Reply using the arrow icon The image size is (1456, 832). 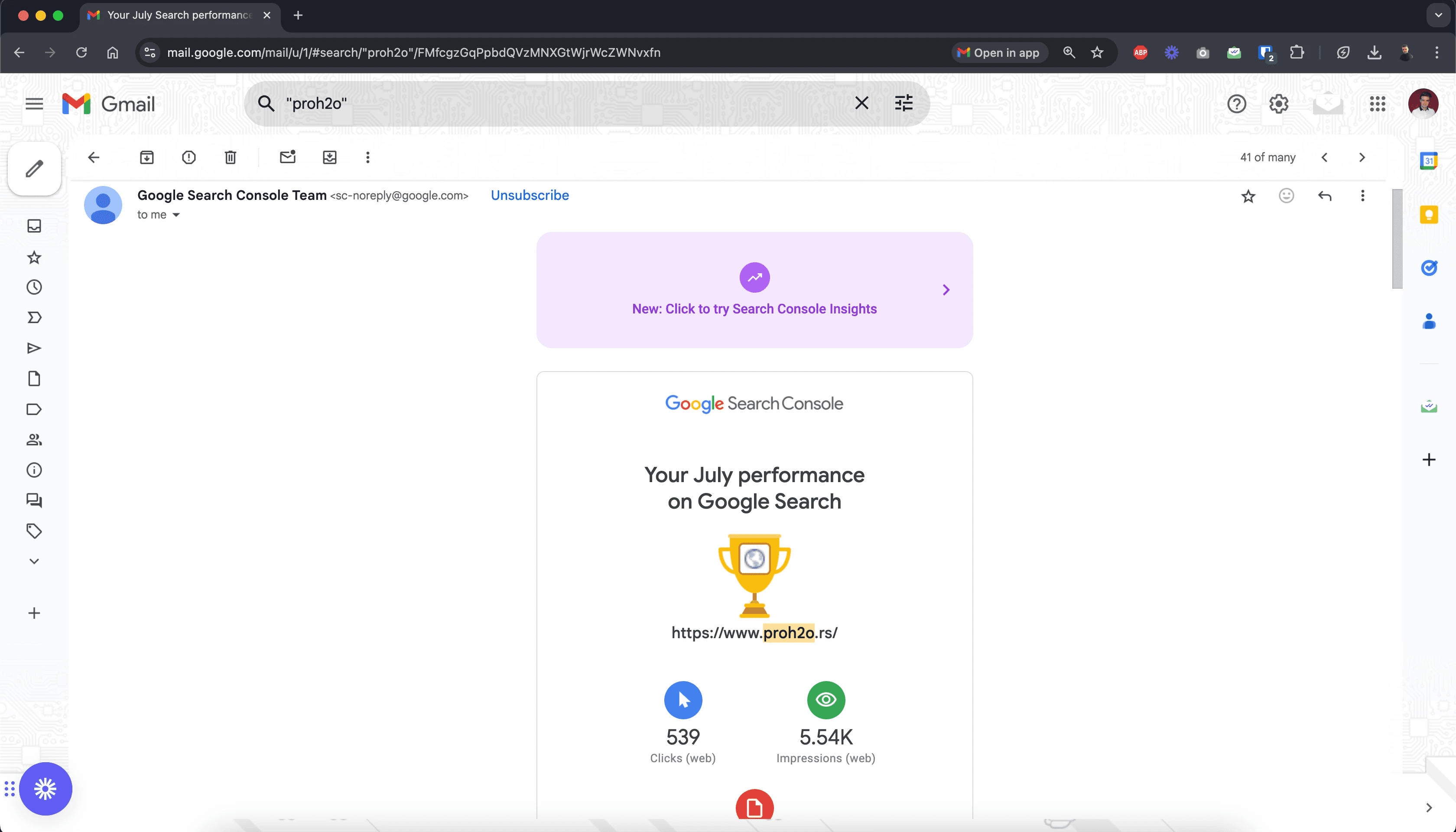pos(1324,196)
